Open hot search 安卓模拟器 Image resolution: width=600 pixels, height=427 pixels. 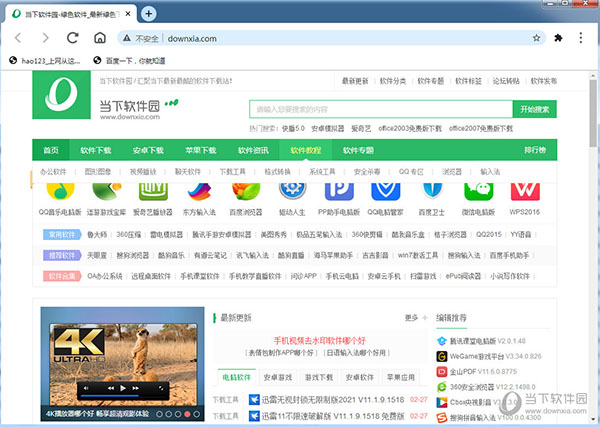pos(328,129)
